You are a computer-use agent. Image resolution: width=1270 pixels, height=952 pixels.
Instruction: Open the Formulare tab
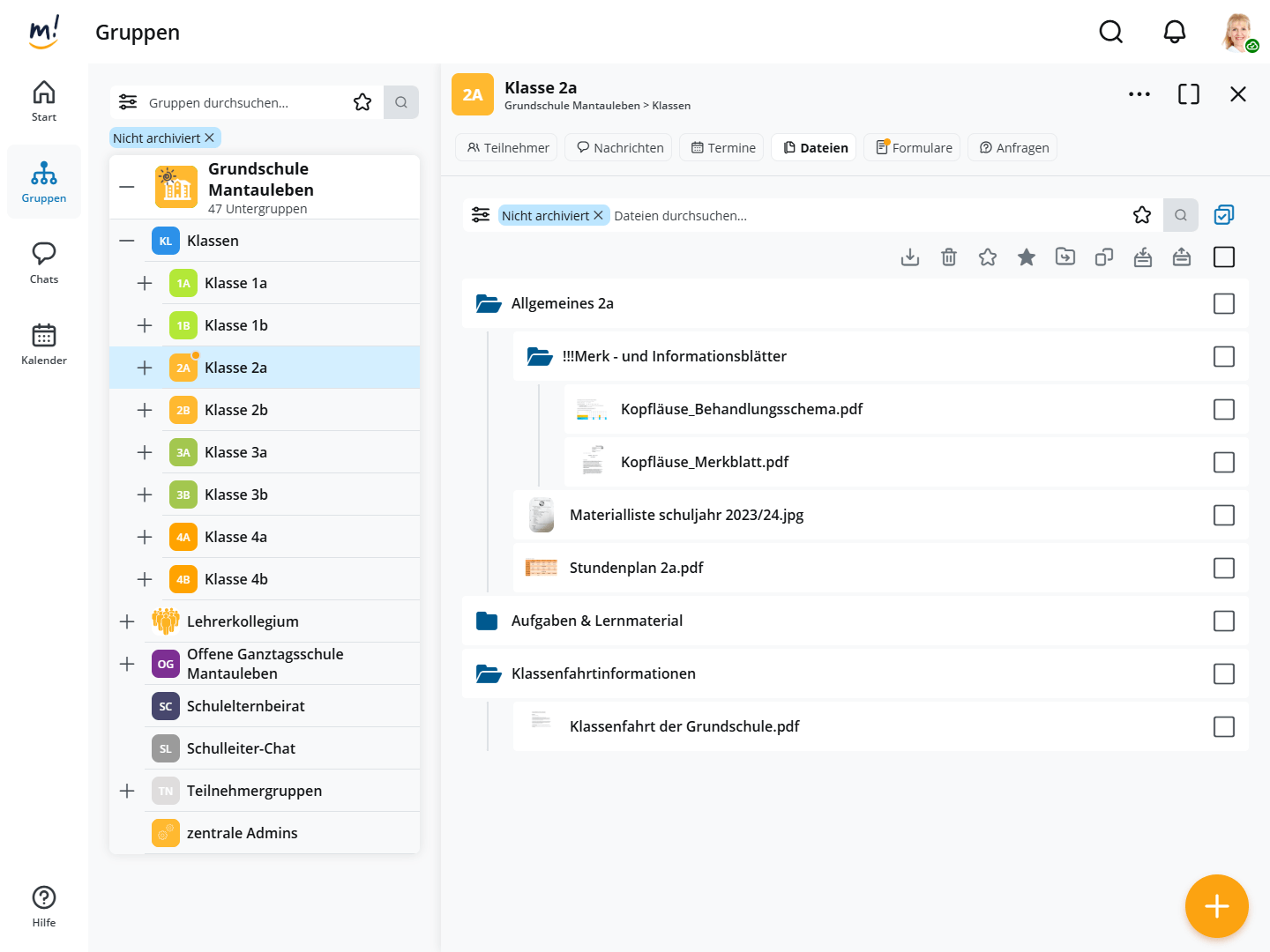913,148
